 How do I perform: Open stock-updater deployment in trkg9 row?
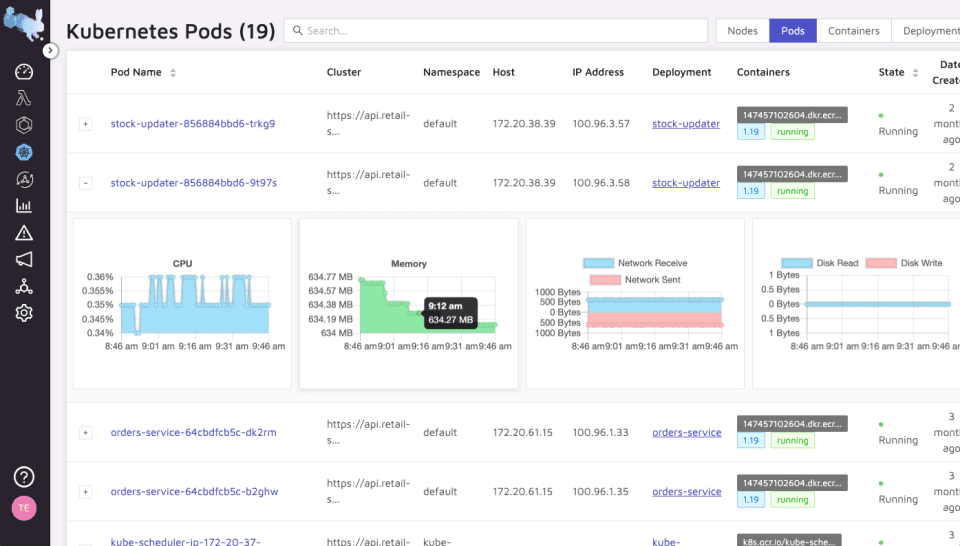click(686, 124)
